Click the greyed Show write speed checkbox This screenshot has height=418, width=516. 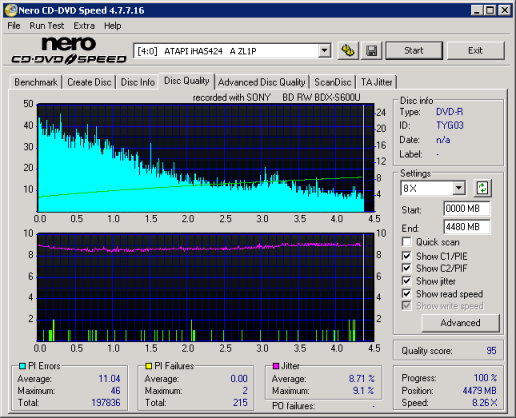(x=406, y=306)
